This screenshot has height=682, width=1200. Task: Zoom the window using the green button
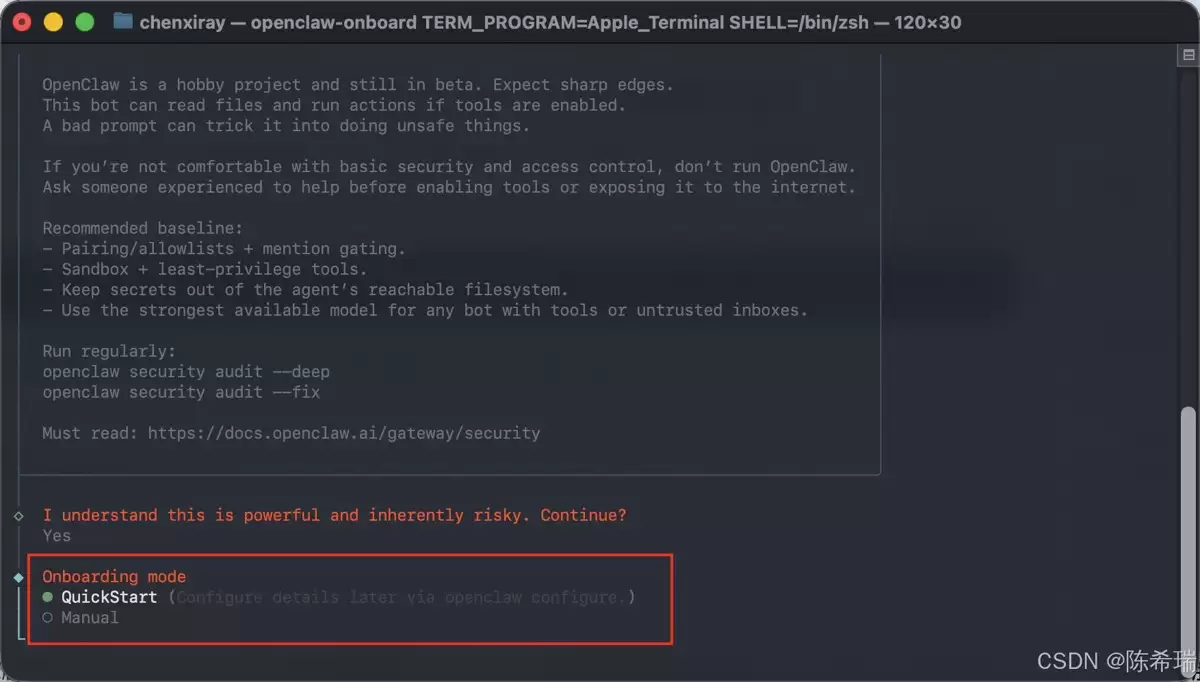(x=85, y=22)
